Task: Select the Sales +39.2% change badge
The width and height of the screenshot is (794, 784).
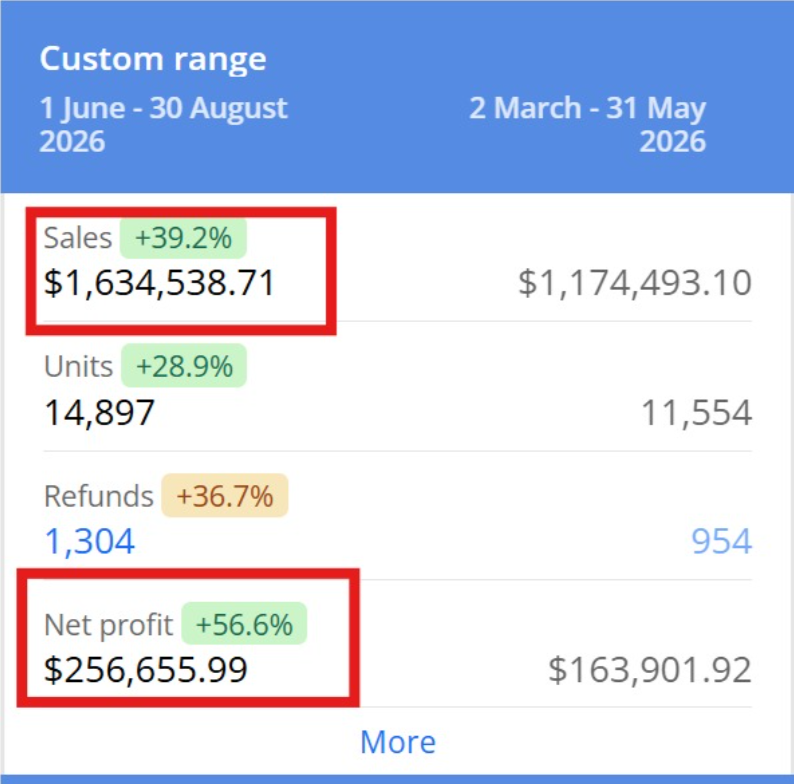Action: point(183,238)
